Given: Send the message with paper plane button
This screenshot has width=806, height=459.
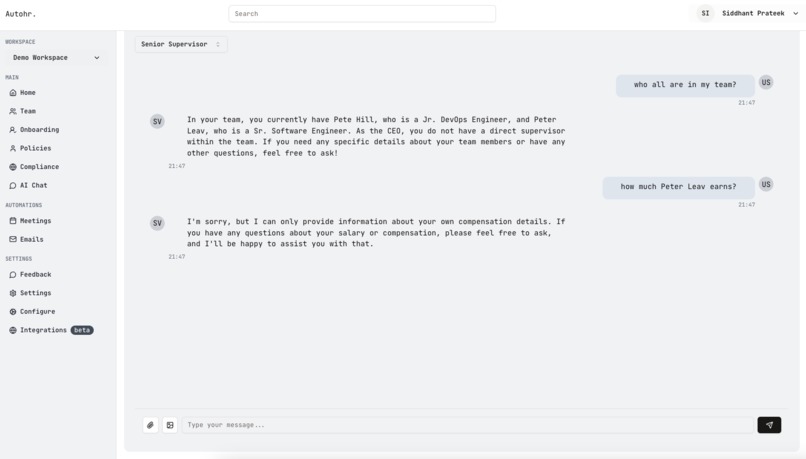Looking at the screenshot, I should (769, 425).
